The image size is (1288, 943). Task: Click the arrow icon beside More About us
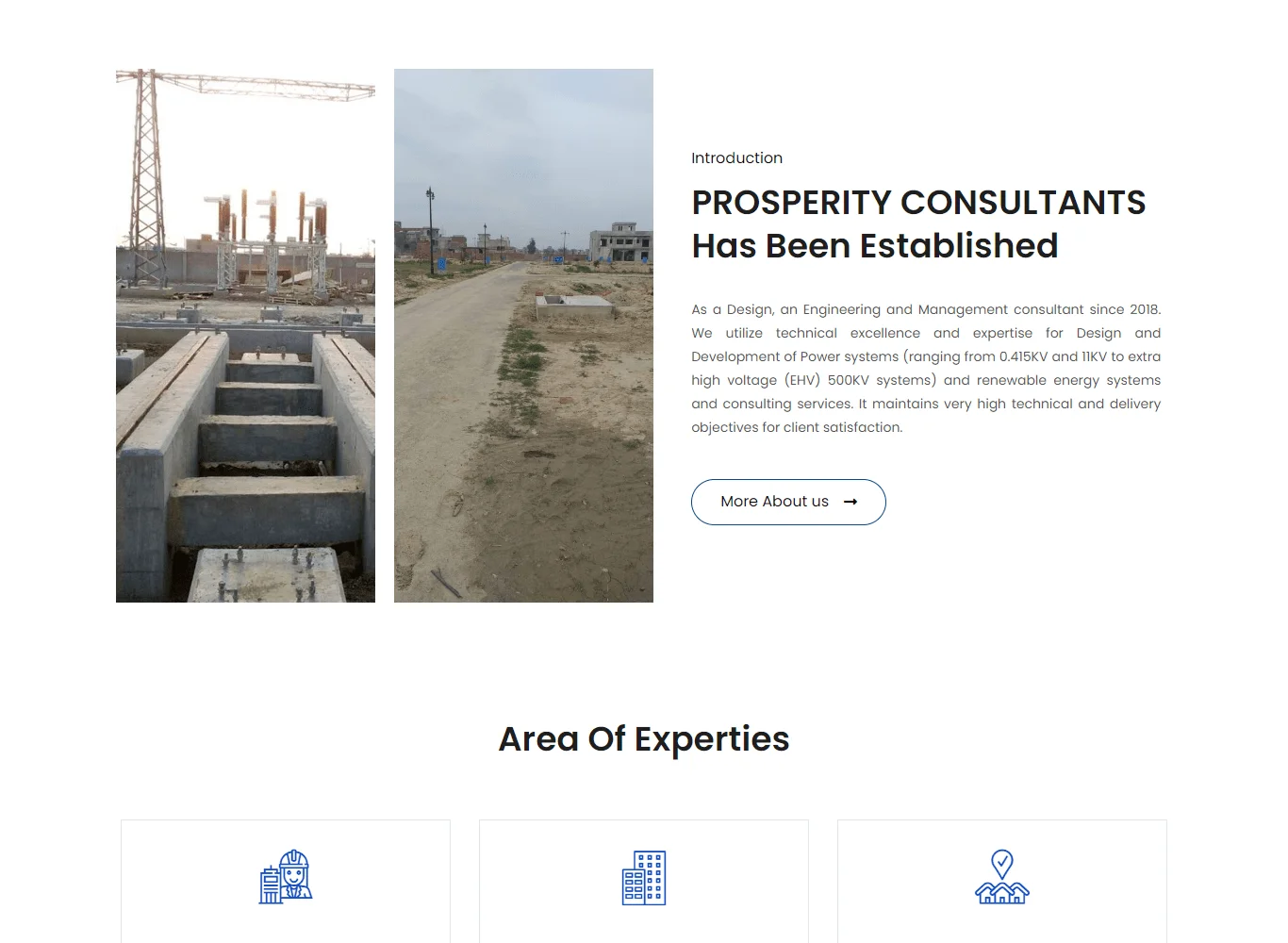tap(850, 502)
